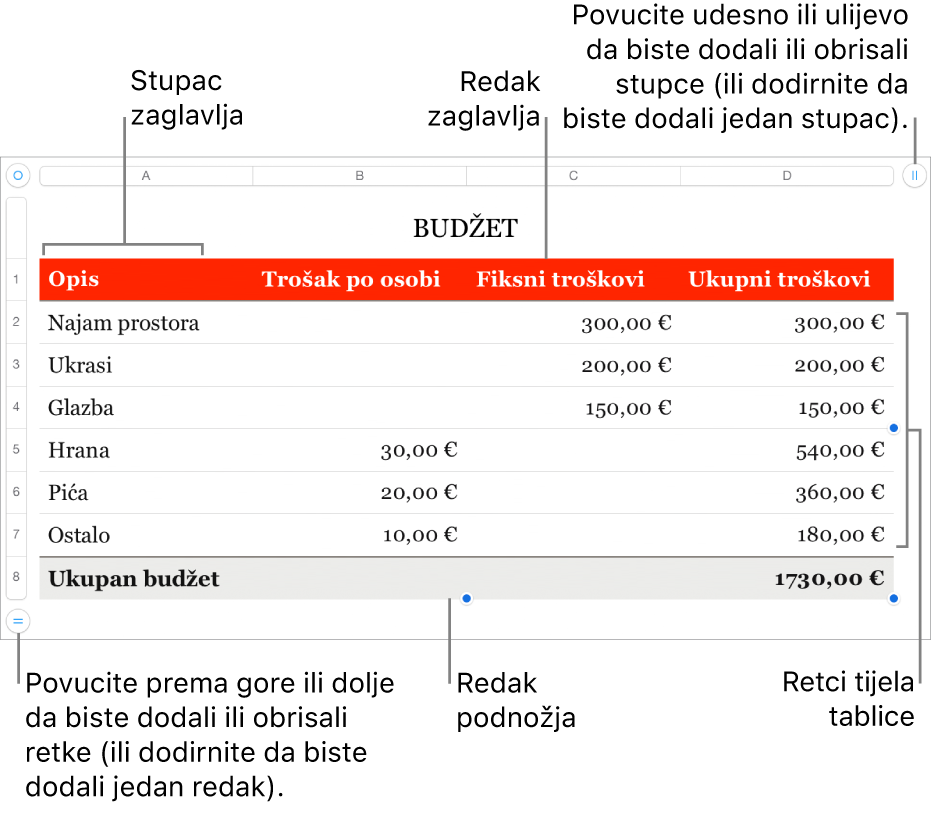This screenshot has height=814, width=931.
Task: Tap the add row handle
Action: (x=18, y=622)
